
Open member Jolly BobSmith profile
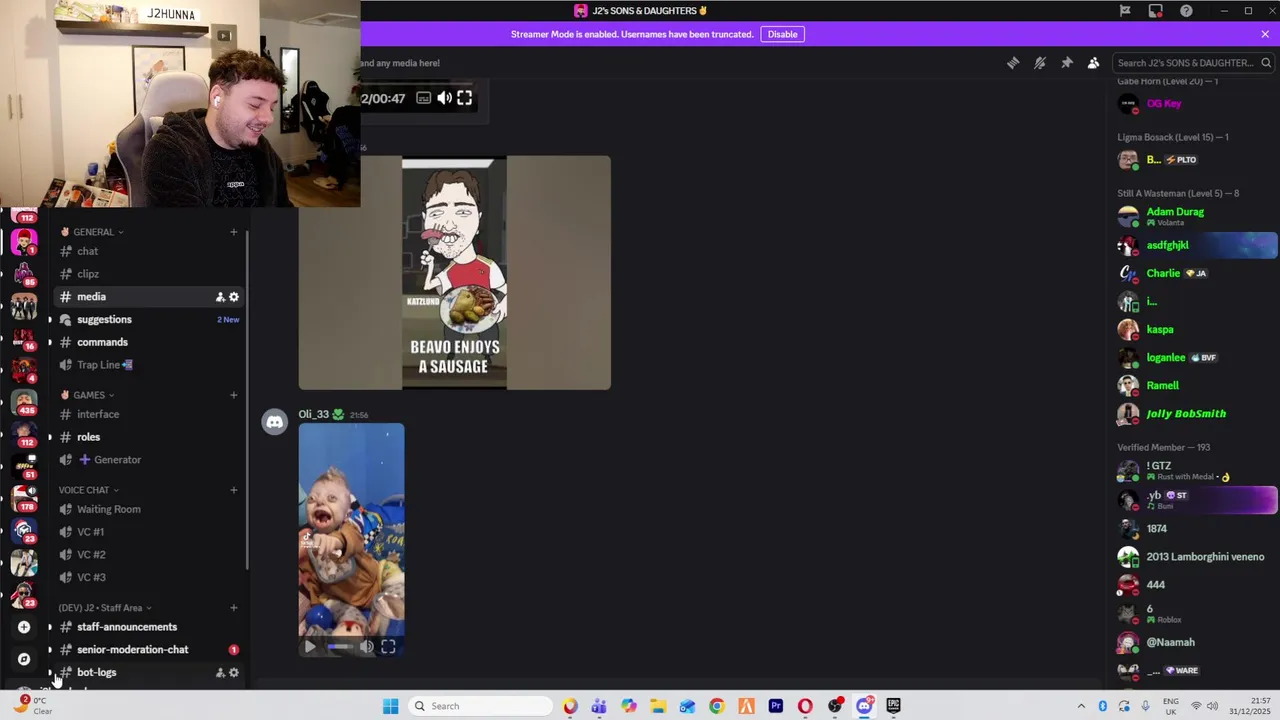click(1186, 413)
